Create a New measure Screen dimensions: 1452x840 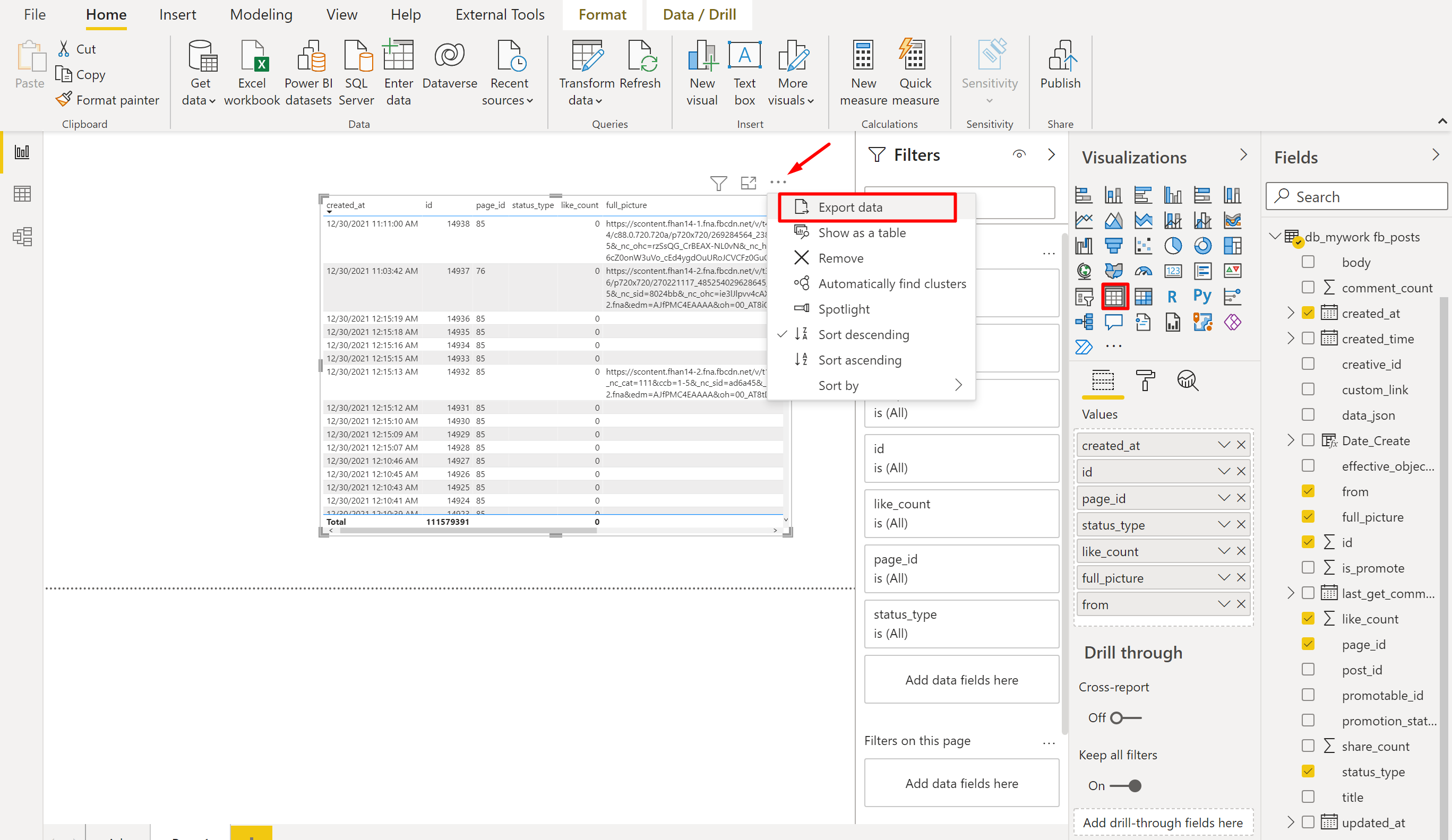pos(863,73)
